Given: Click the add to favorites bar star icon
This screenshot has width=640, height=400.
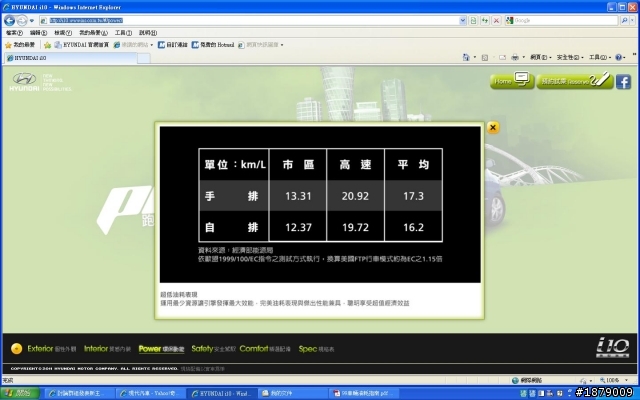Looking at the screenshot, I should pyautogui.click(x=47, y=45).
